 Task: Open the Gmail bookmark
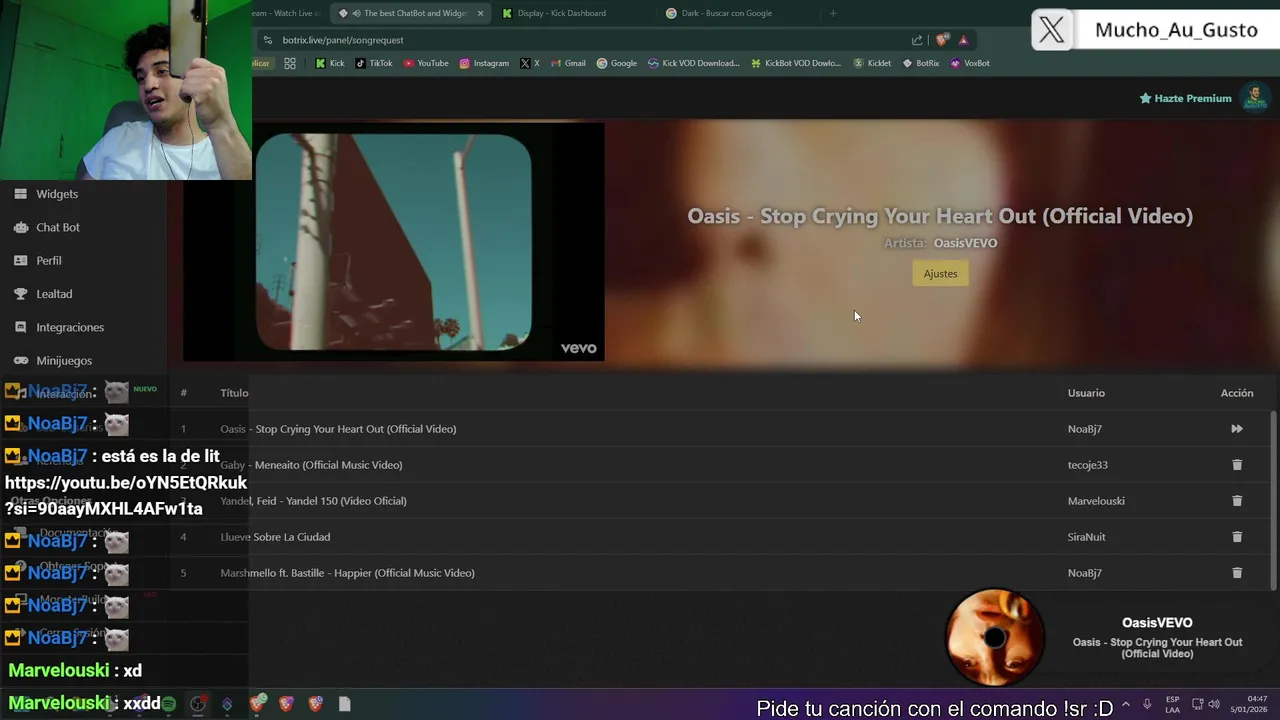coord(568,63)
